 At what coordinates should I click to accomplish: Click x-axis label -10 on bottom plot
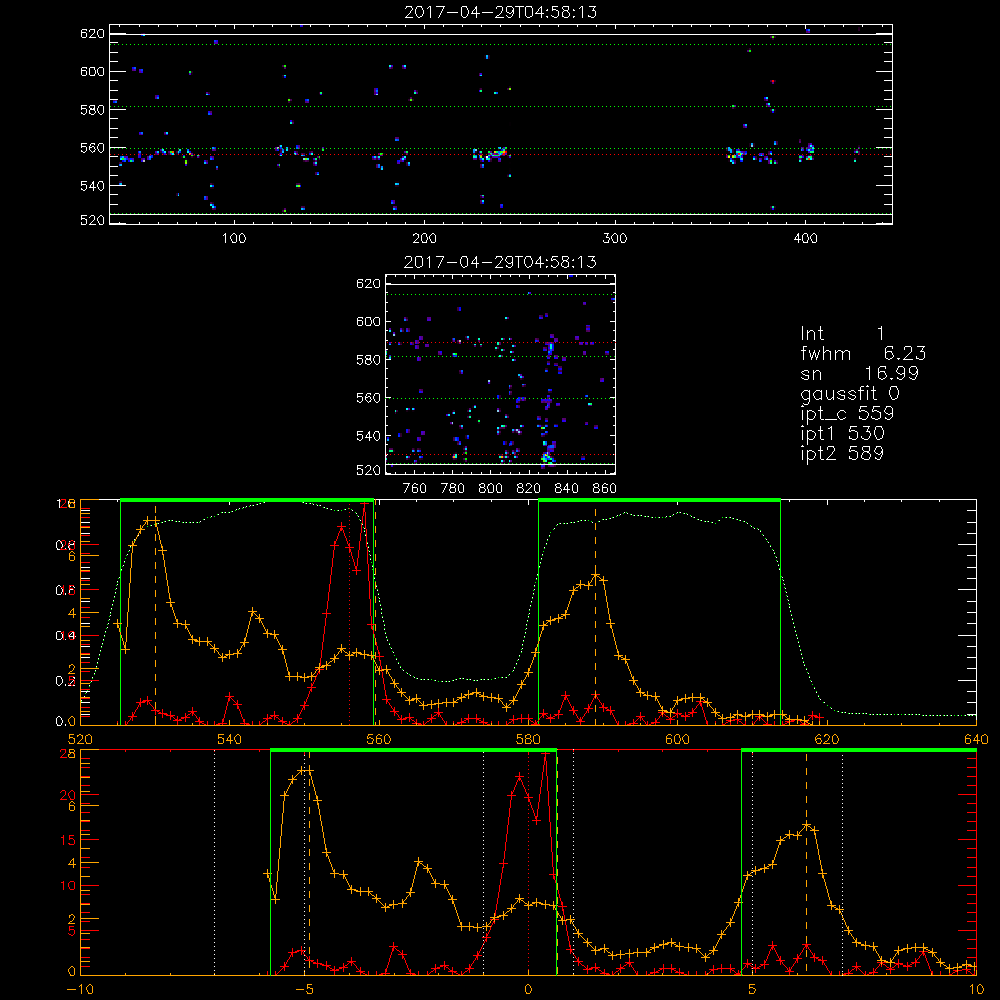79,989
